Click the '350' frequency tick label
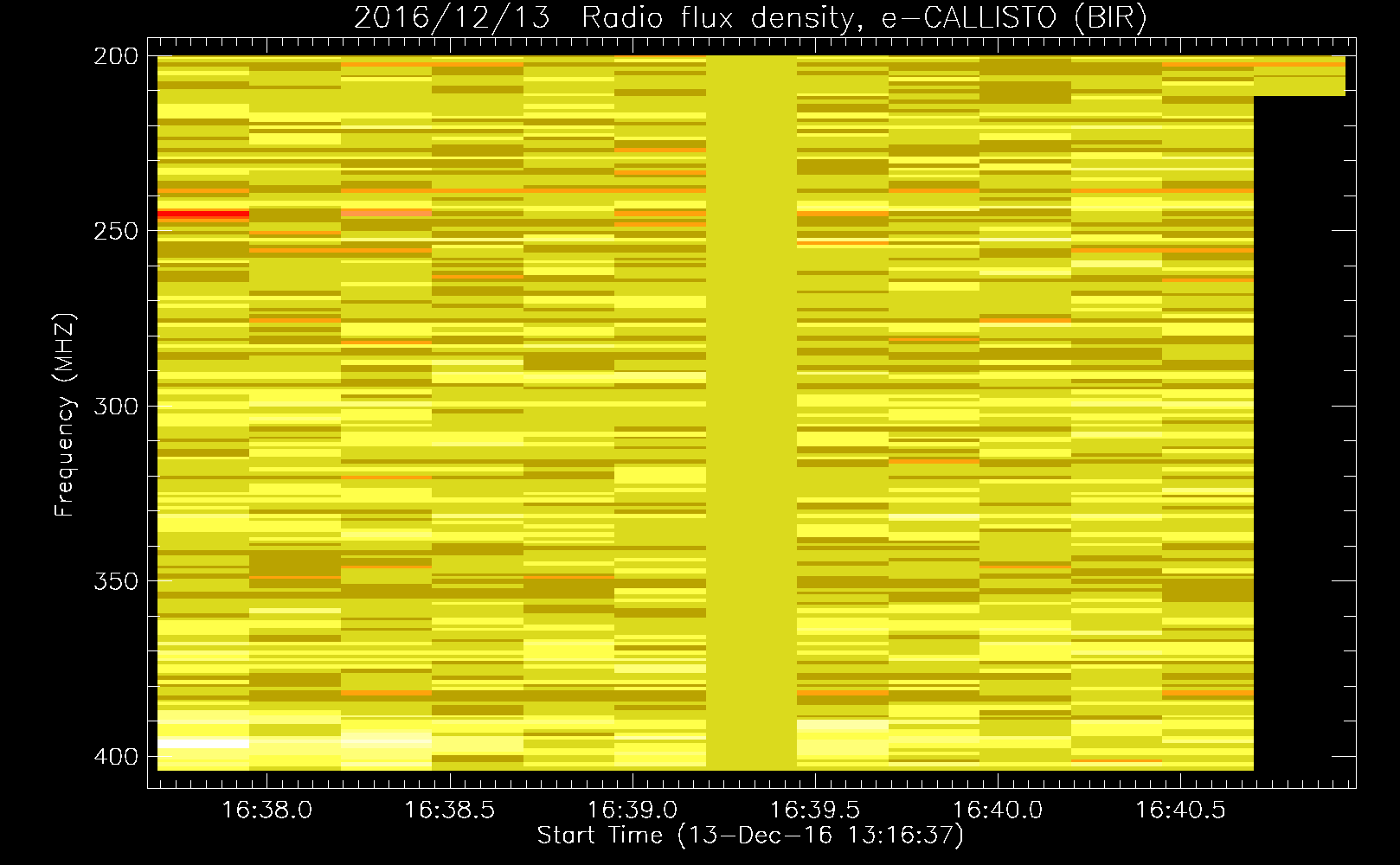 tap(116, 580)
